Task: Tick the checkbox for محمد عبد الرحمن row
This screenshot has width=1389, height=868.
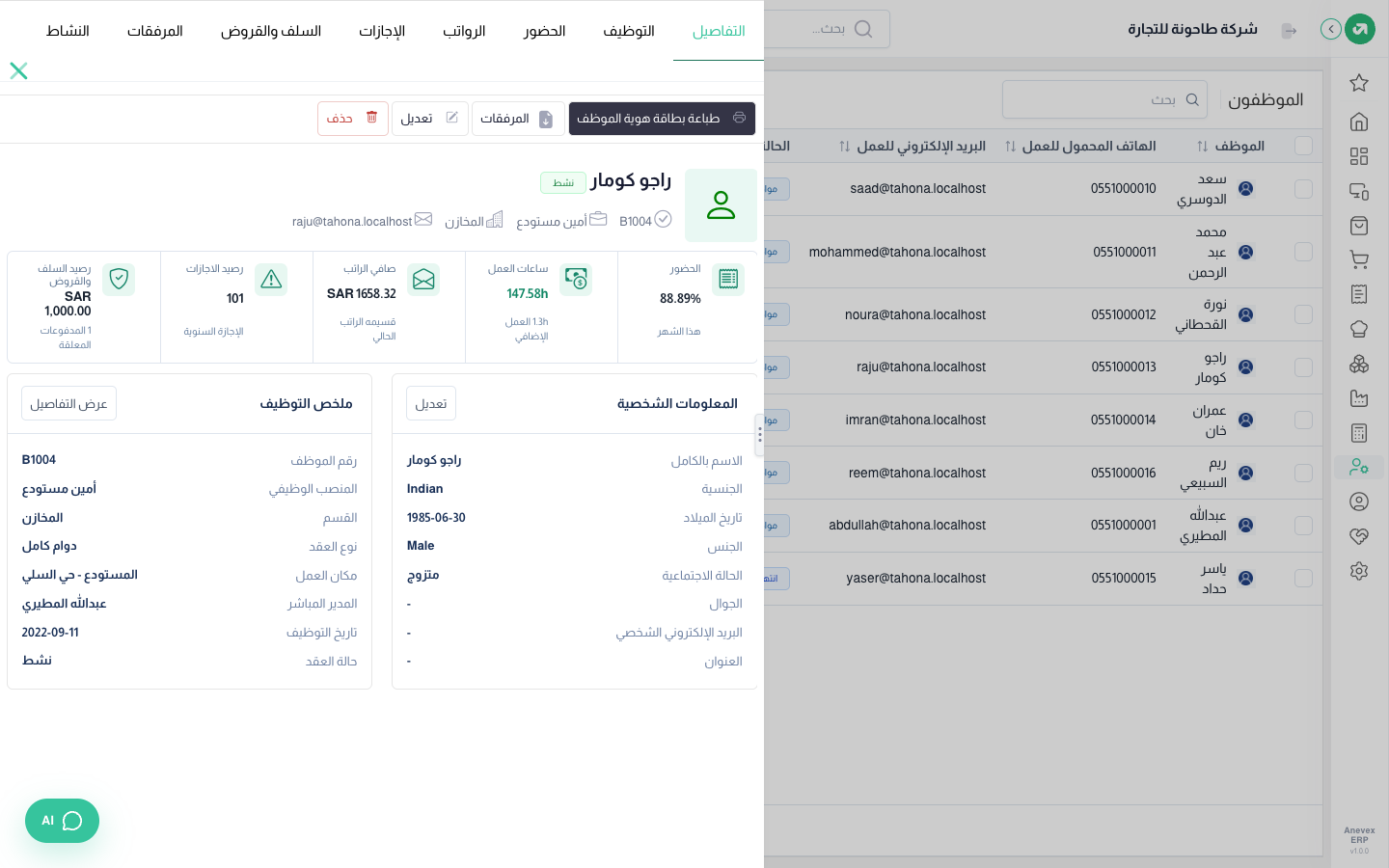Action: click(x=1303, y=252)
